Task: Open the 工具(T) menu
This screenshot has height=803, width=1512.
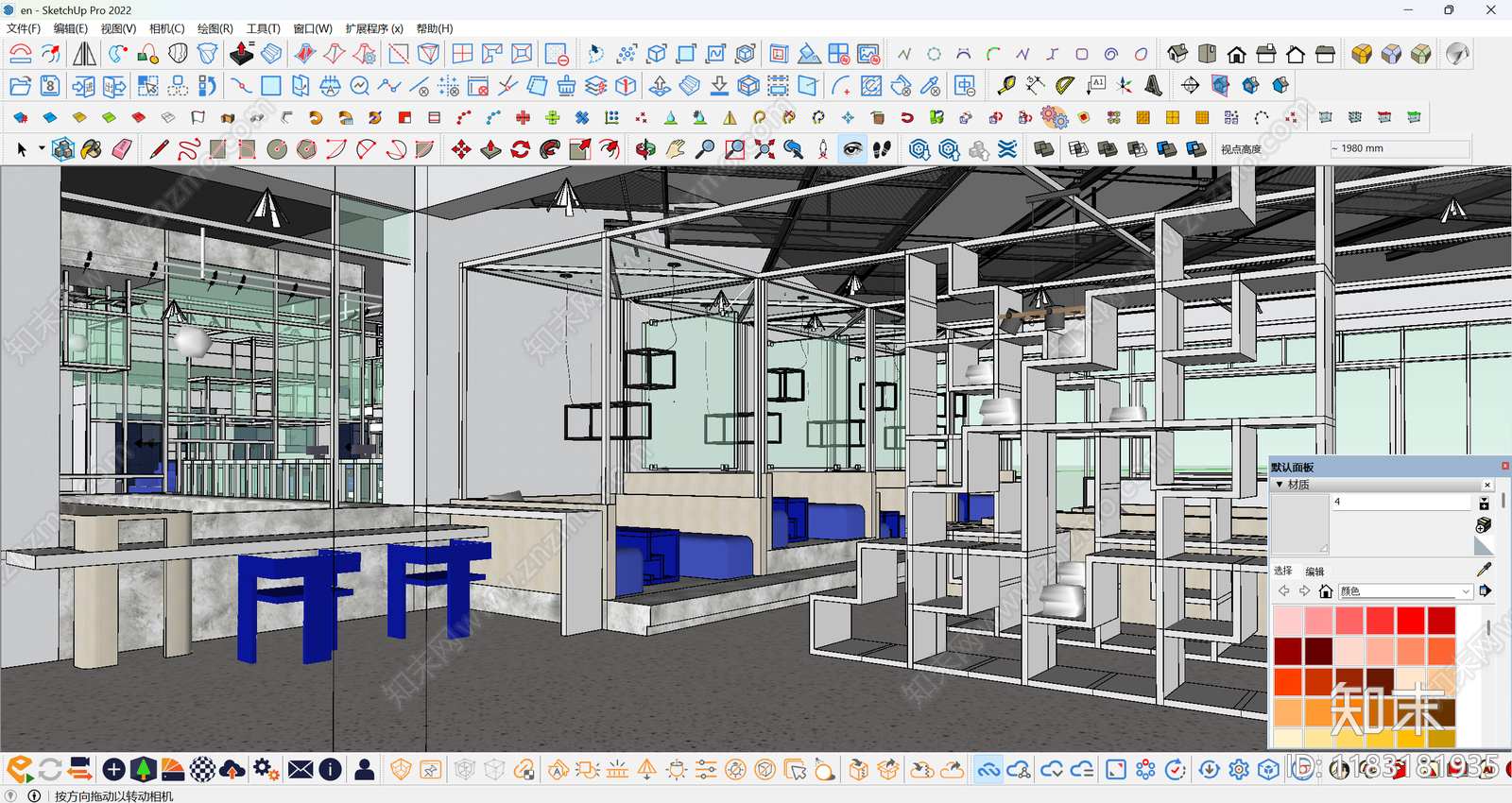Action: 263,28
